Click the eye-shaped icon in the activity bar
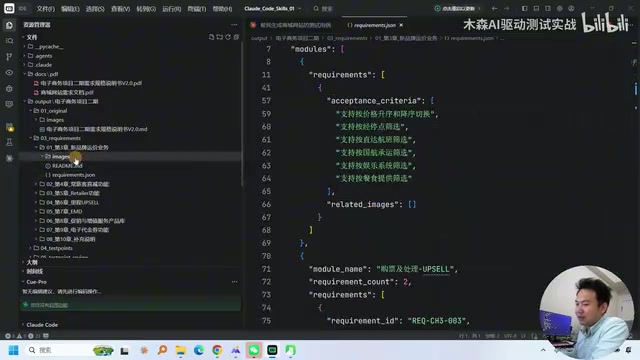 (9, 73)
